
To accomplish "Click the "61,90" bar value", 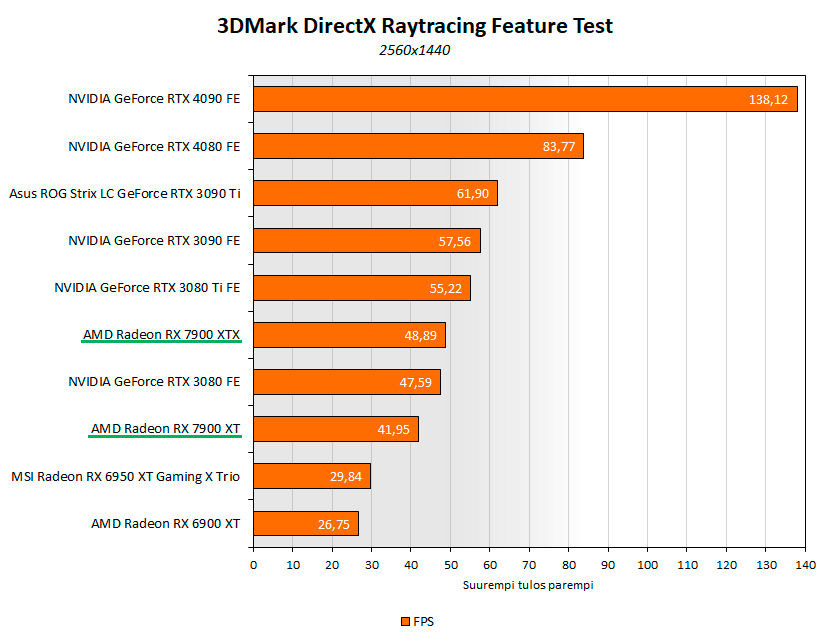I will tap(473, 194).
